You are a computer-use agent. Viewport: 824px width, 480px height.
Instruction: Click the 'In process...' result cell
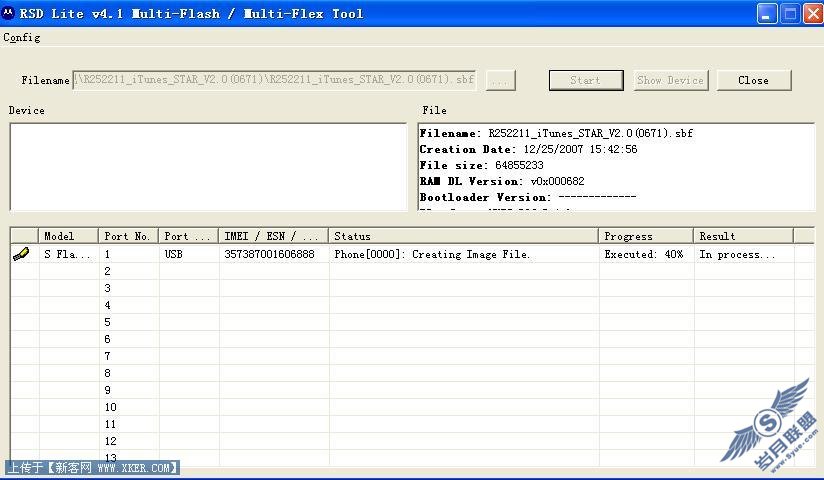[x=744, y=254]
